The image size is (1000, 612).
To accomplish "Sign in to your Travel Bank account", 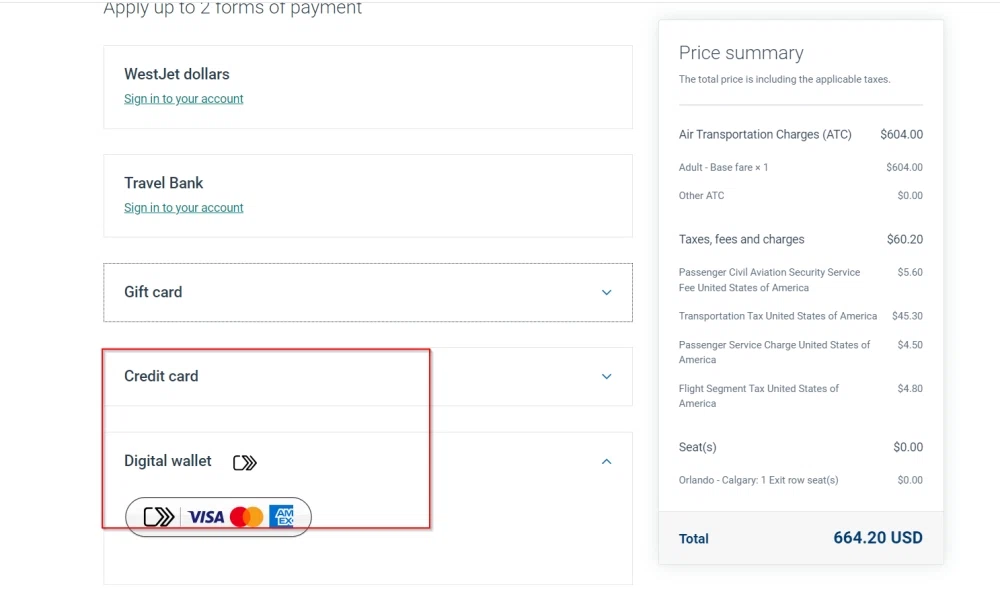I will (x=183, y=207).
